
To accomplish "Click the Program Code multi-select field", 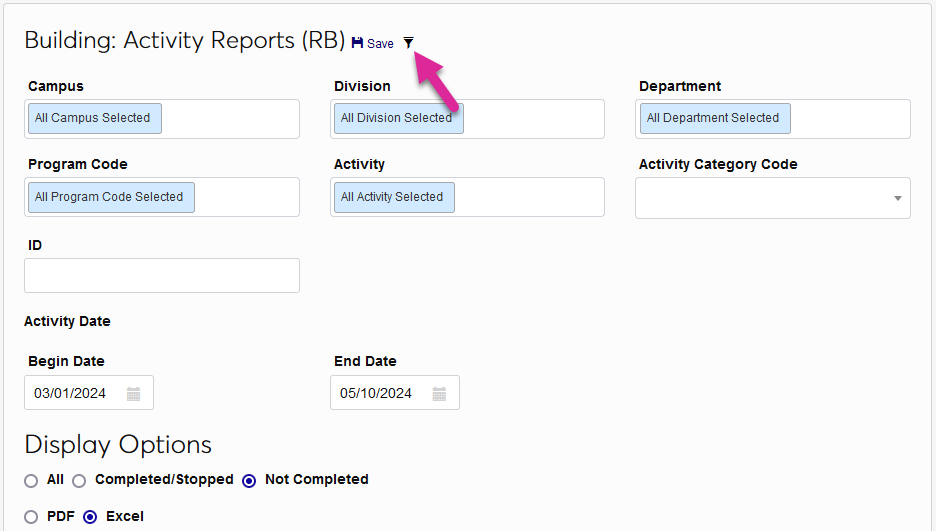I will click(x=162, y=197).
